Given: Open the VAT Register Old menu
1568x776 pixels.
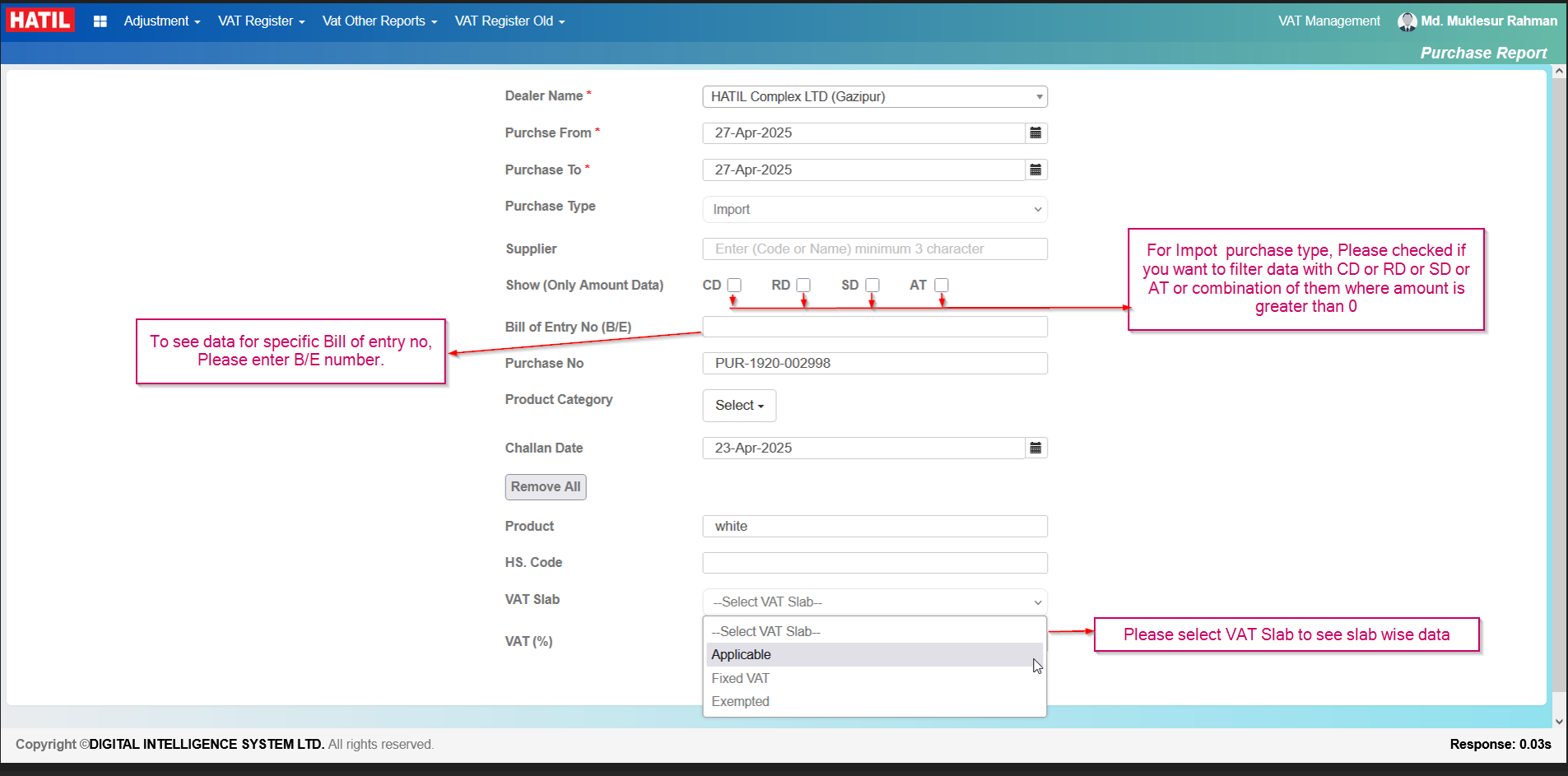Looking at the screenshot, I should click(509, 21).
